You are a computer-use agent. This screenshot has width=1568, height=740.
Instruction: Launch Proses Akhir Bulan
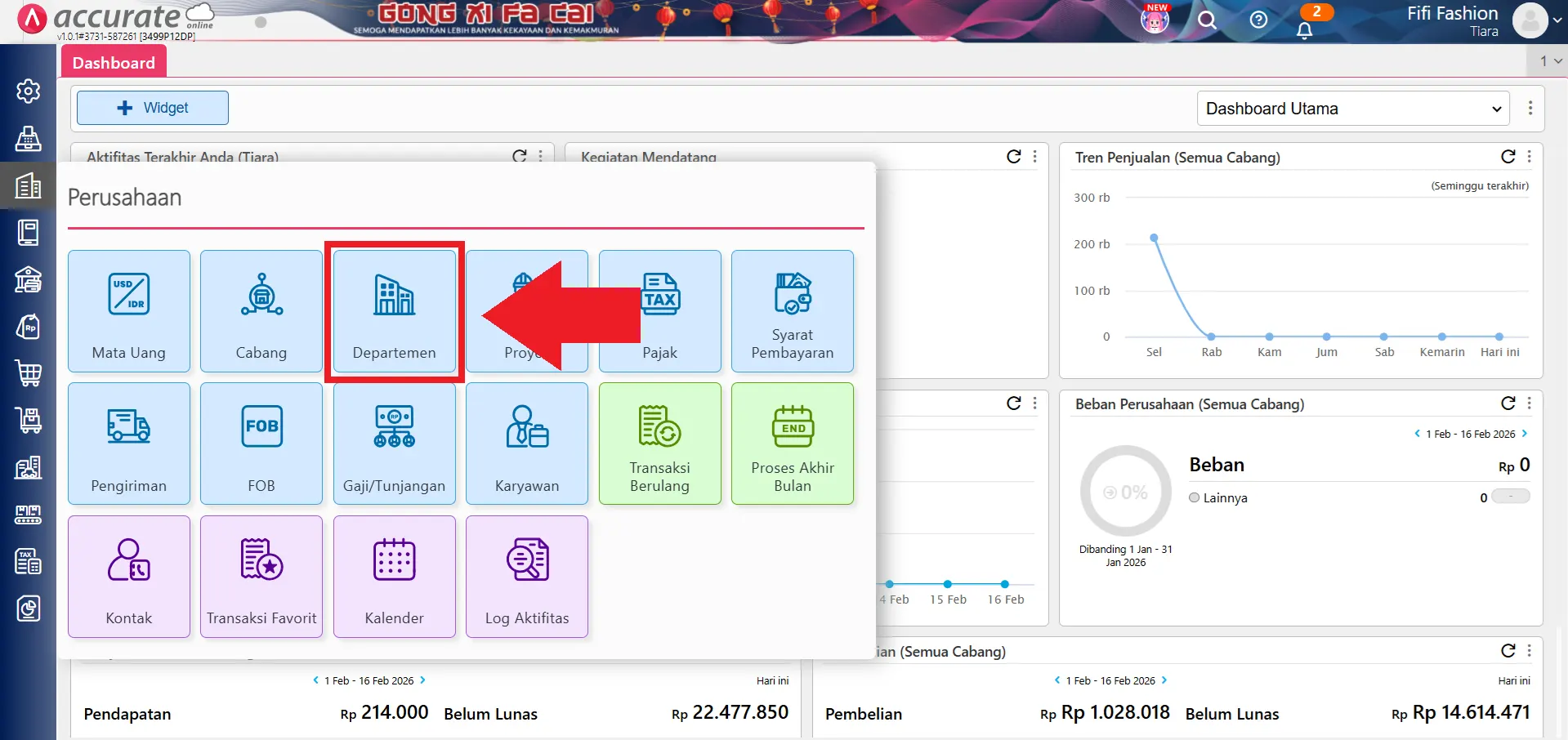792,444
